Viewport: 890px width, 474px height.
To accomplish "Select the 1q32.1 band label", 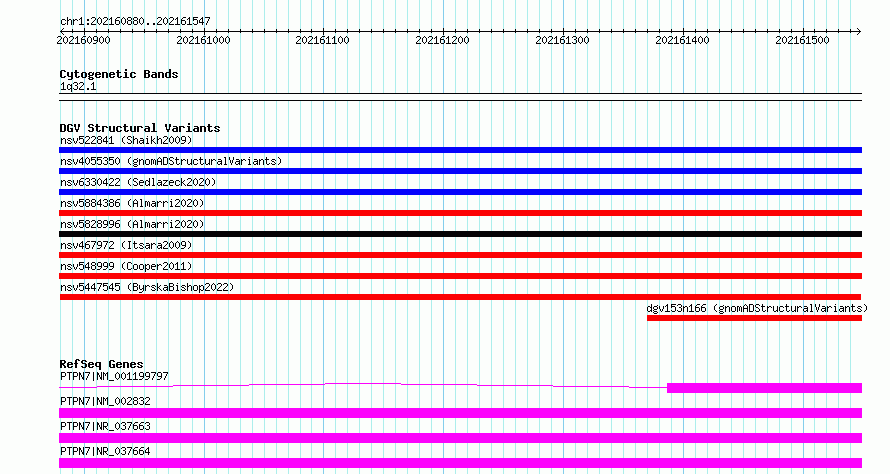I will point(78,87).
